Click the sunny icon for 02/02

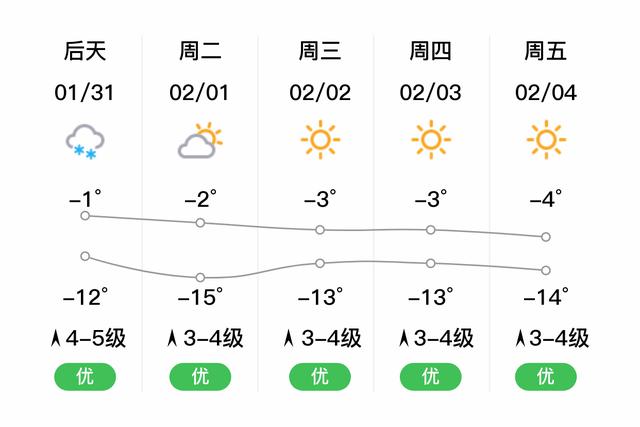point(320,140)
